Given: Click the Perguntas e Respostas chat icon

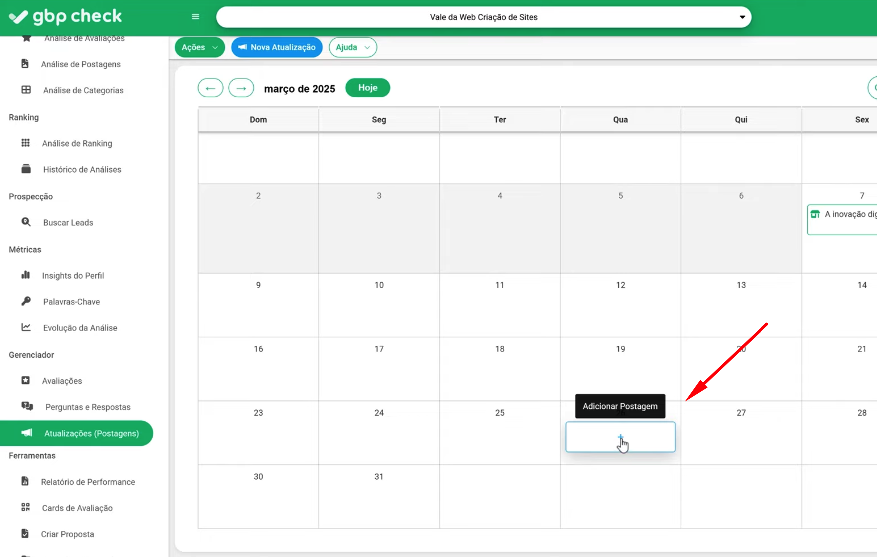Looking at the screenshot, I should coord(27,407).
